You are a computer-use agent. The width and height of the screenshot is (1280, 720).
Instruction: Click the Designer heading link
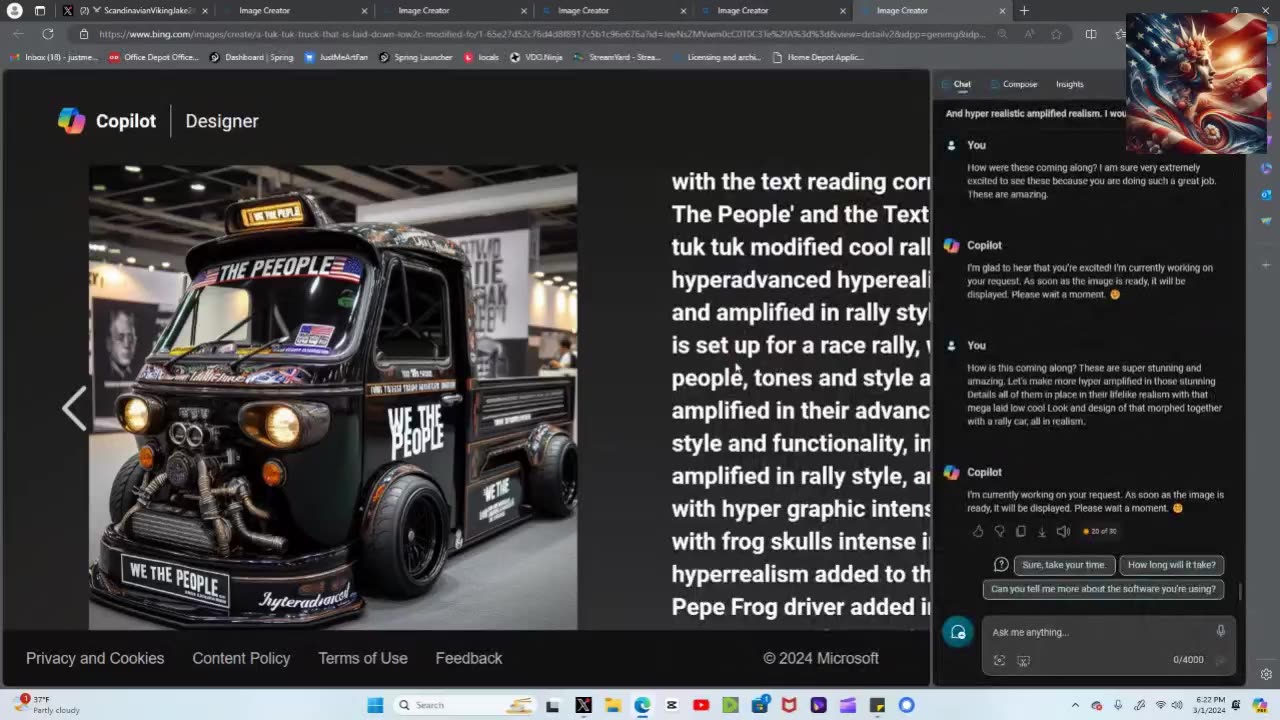pyautogui.click(x=222, y=121)
